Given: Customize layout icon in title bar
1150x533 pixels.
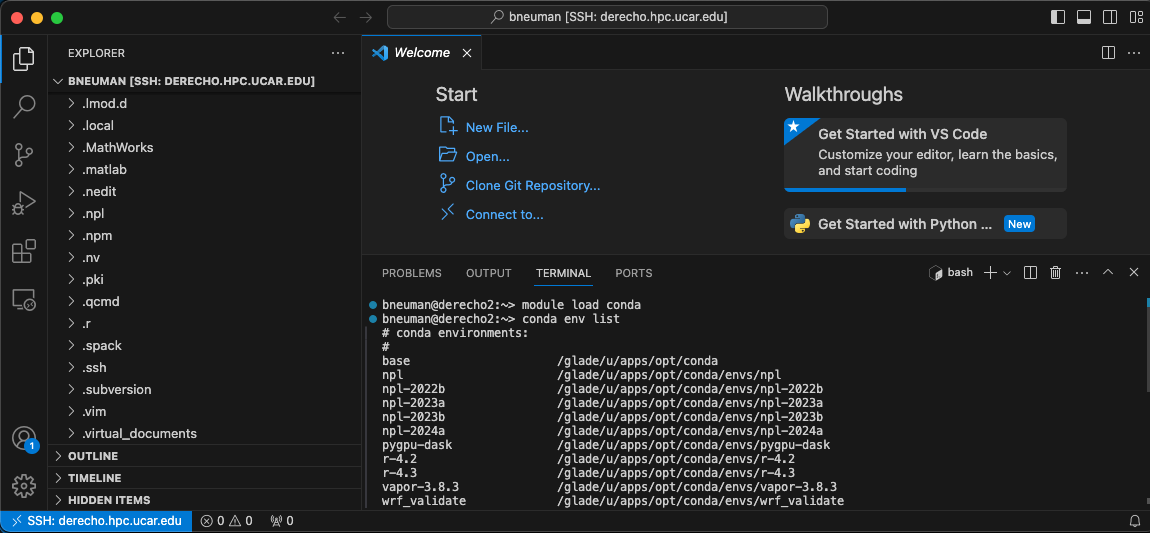Looking at the screenshot, I should pos(1134,17).
